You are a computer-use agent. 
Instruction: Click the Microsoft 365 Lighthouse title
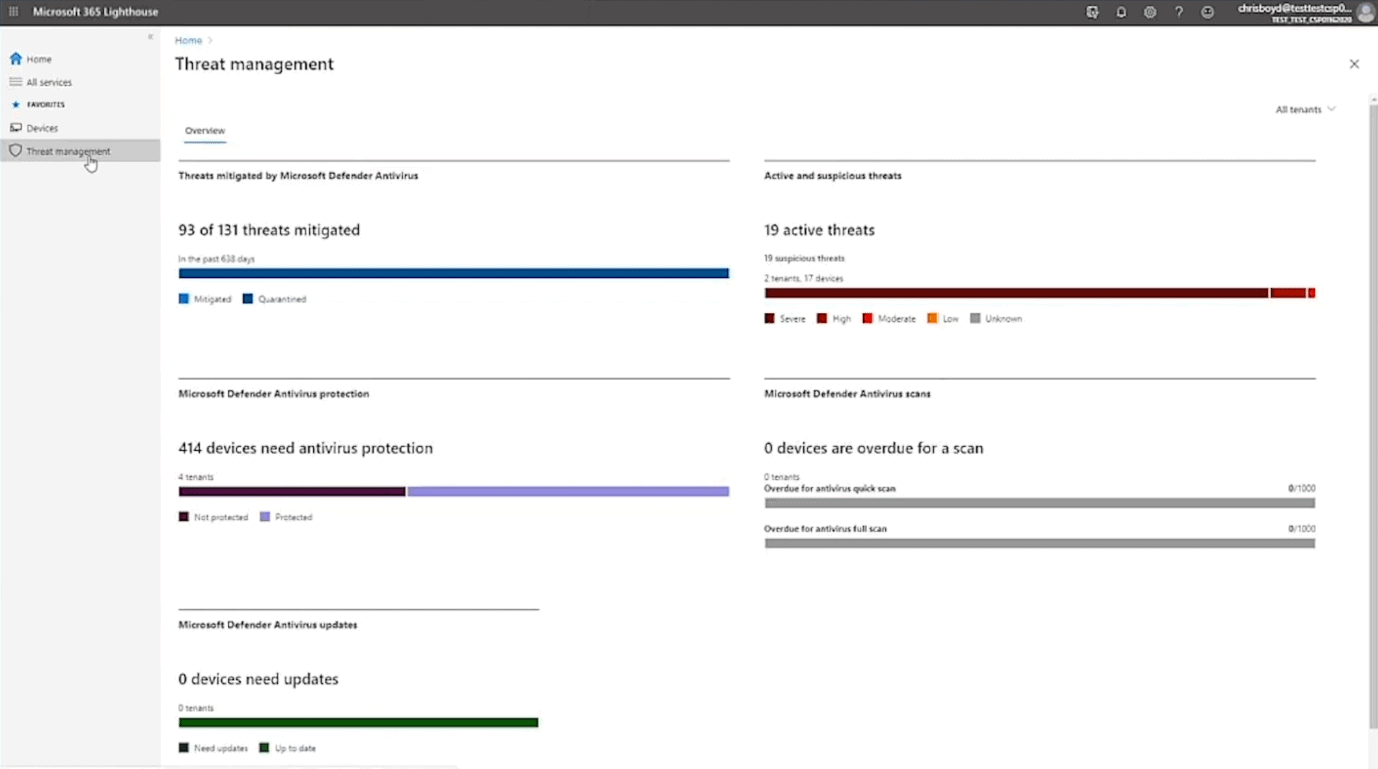(95, 12)
